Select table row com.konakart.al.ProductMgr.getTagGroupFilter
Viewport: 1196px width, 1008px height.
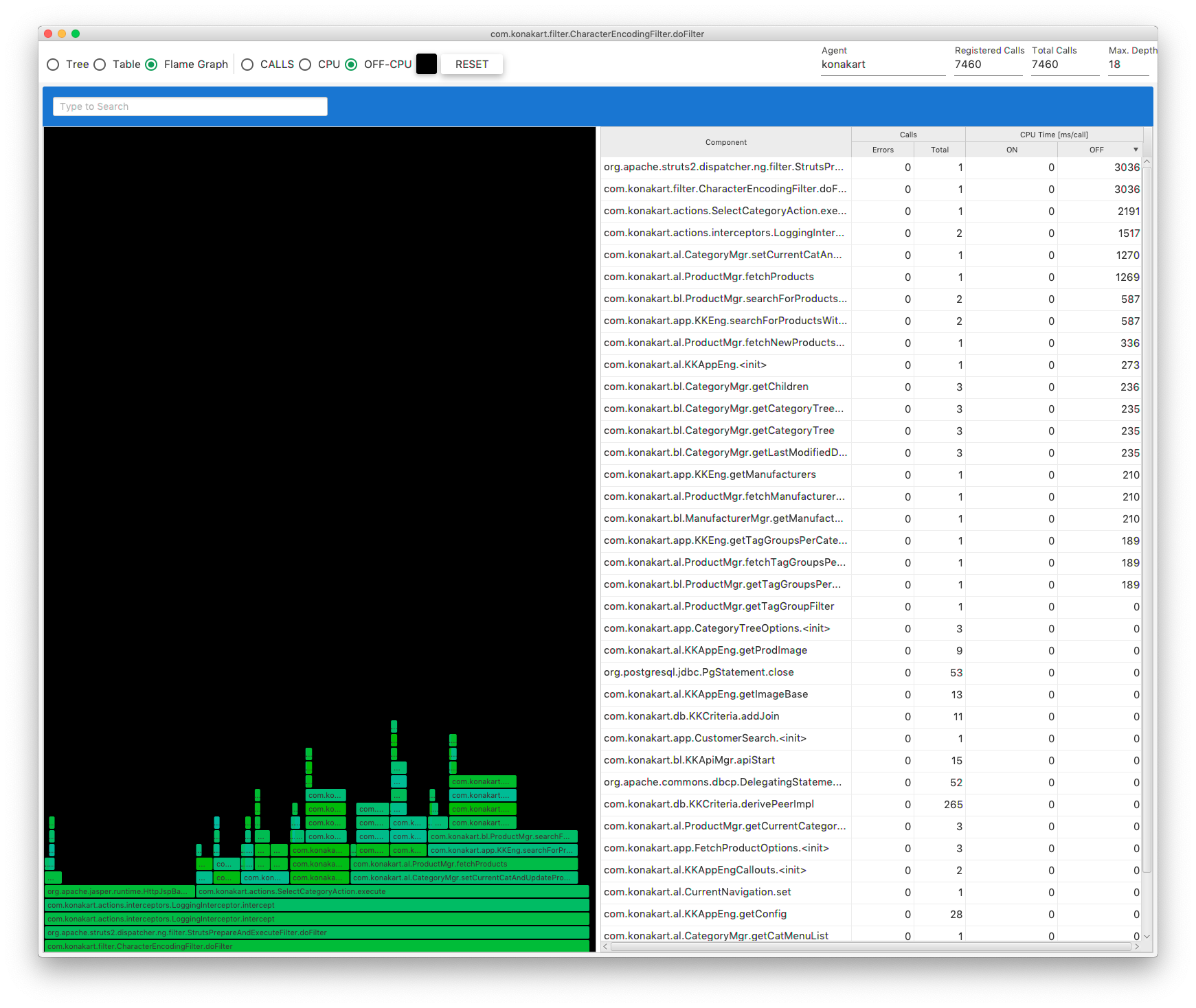[872, 606]
